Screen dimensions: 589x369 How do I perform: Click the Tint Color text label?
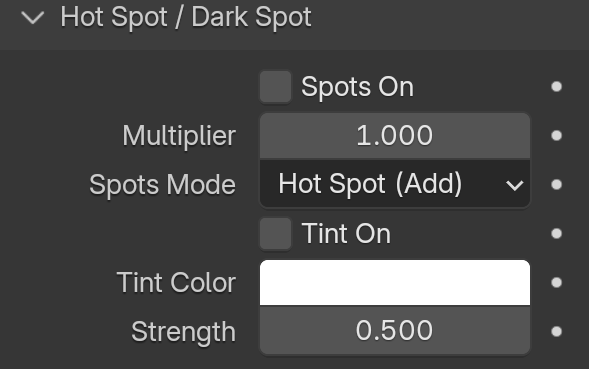pos(176,283)
